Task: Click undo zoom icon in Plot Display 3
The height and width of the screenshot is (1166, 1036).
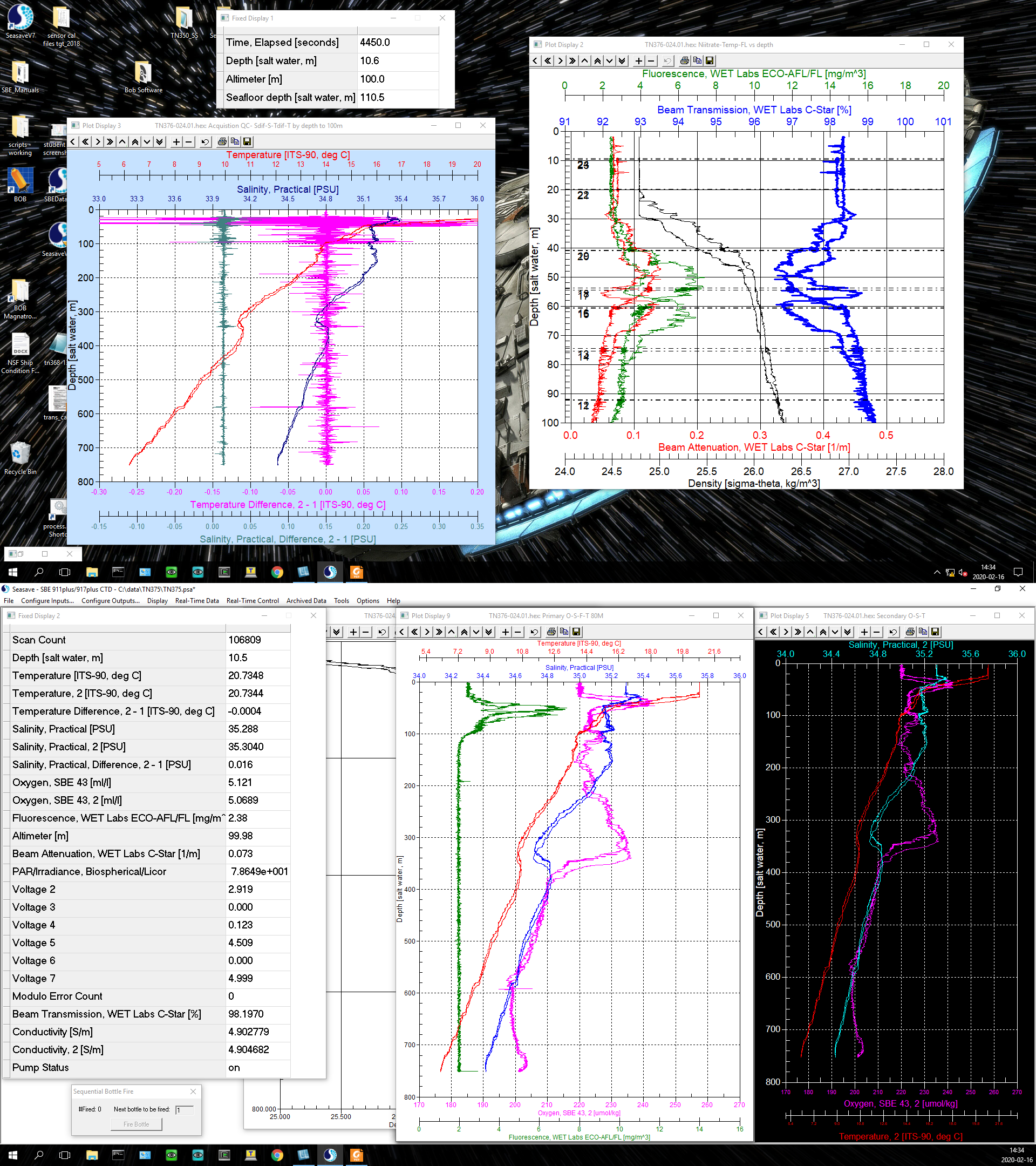Action: pyautogui.click(x=205, y=141)
